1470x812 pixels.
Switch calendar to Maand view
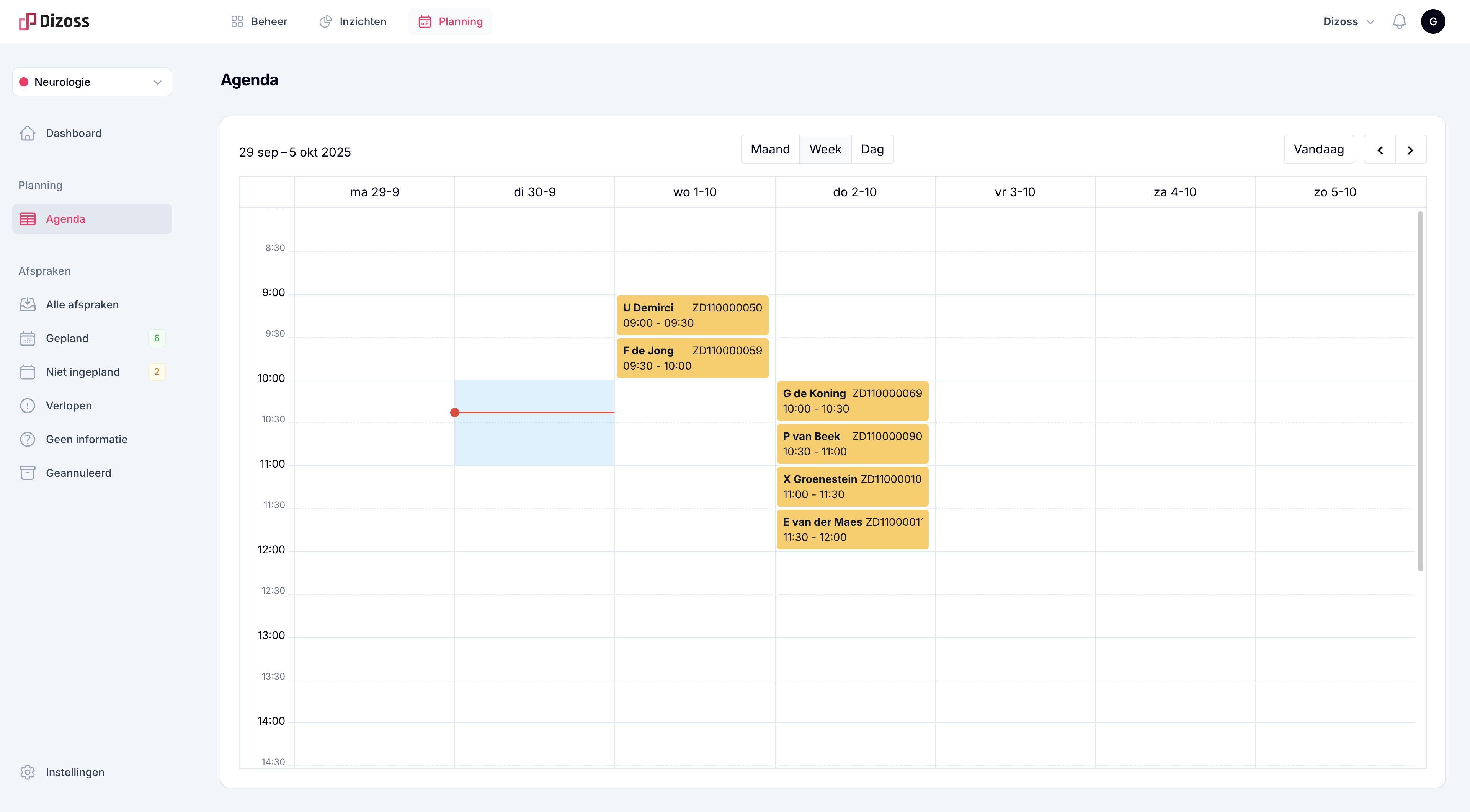(x=770, y=149)
